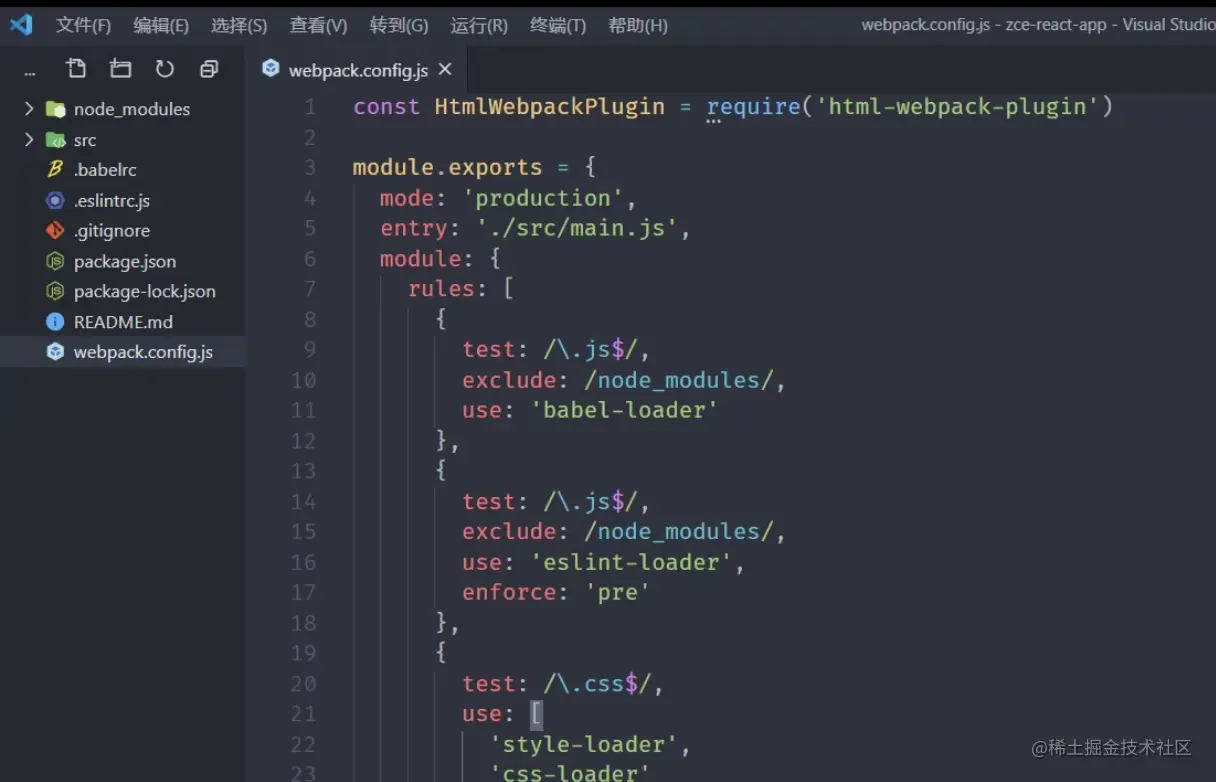Screen dimensions: 1216x782
Task: Click the 'pre' string on line 17
Action: [x=617, y=592]
